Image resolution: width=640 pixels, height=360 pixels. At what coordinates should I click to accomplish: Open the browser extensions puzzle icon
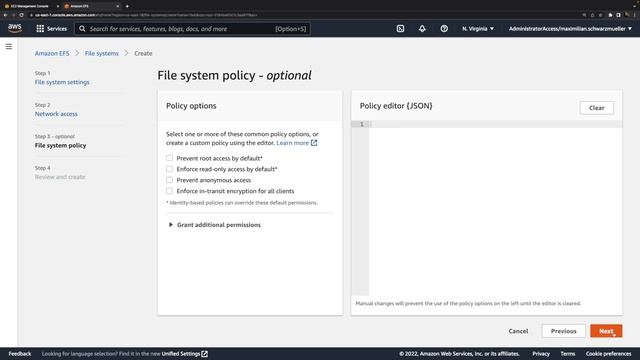[610, 15]
